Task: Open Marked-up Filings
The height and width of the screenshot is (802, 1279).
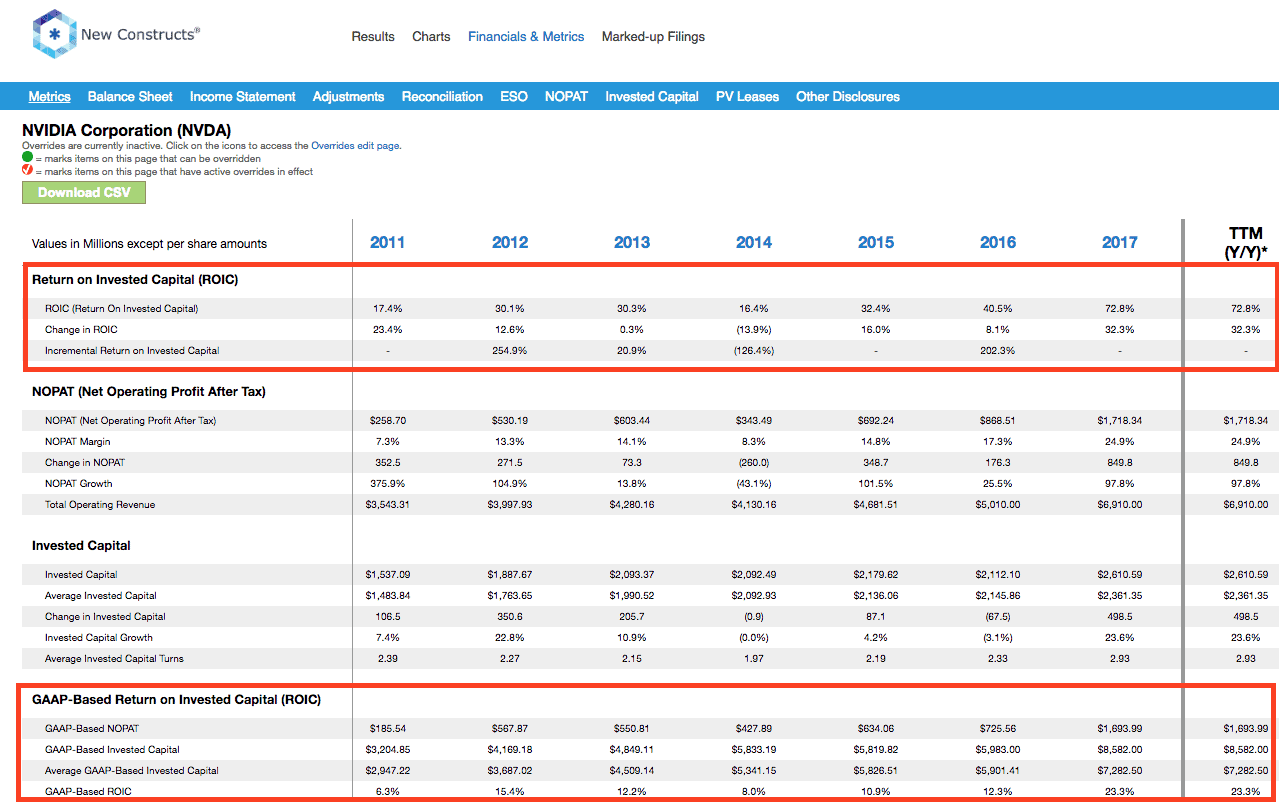Action: [x=653, y=37]
